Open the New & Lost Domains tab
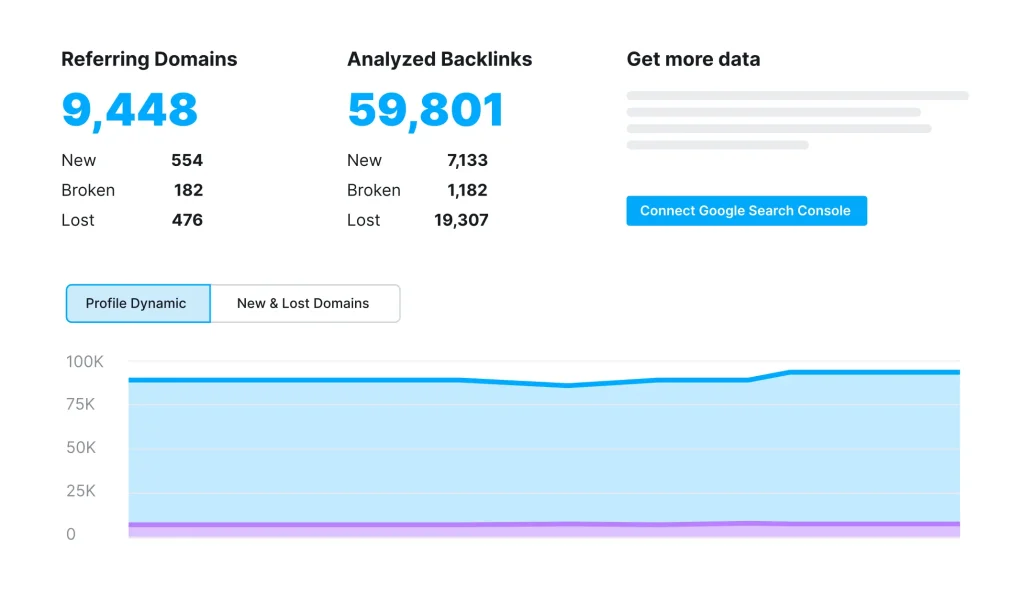The height and width of the screenshot is (598, 1024). [304, 303]
